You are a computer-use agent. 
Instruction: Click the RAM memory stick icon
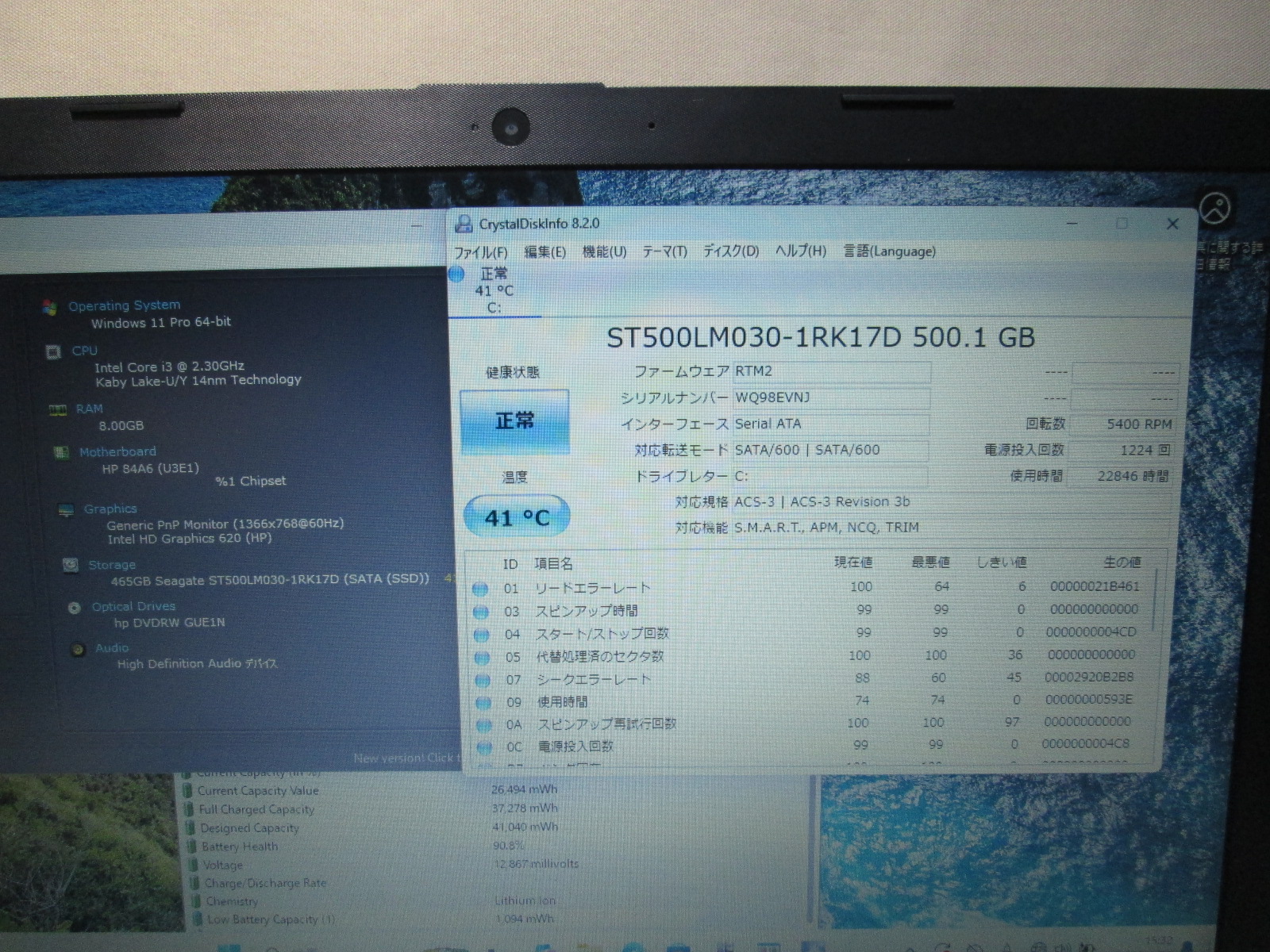[57, 409]
